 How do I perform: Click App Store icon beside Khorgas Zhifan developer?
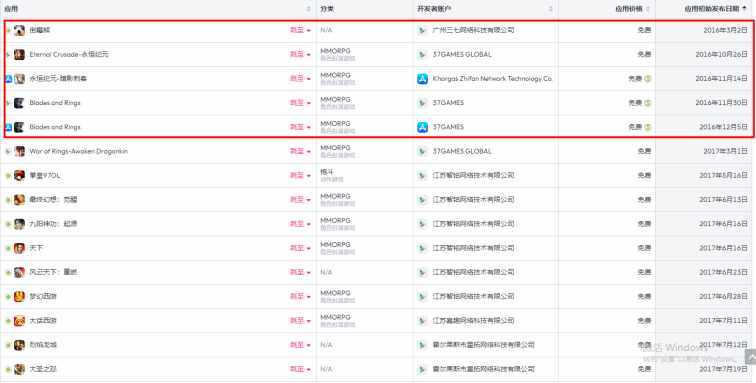pos(422,79)
